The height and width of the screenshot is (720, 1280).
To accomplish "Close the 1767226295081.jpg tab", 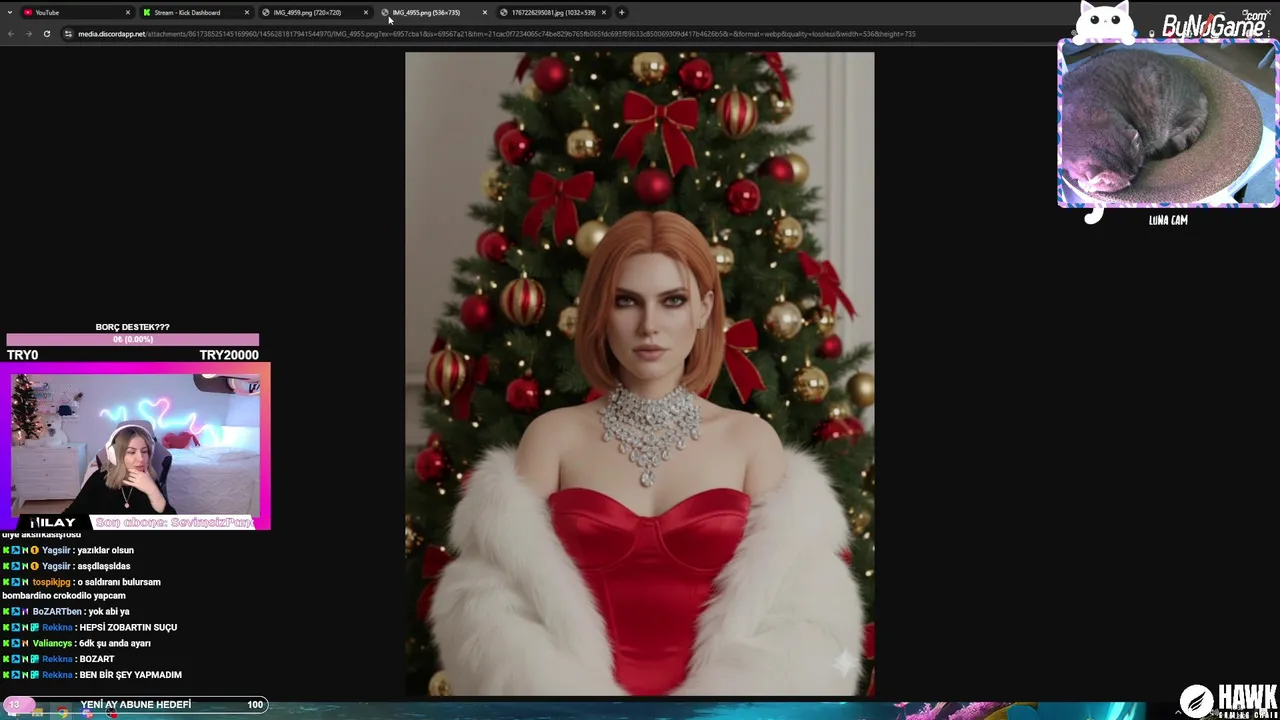I will (604, 13).
